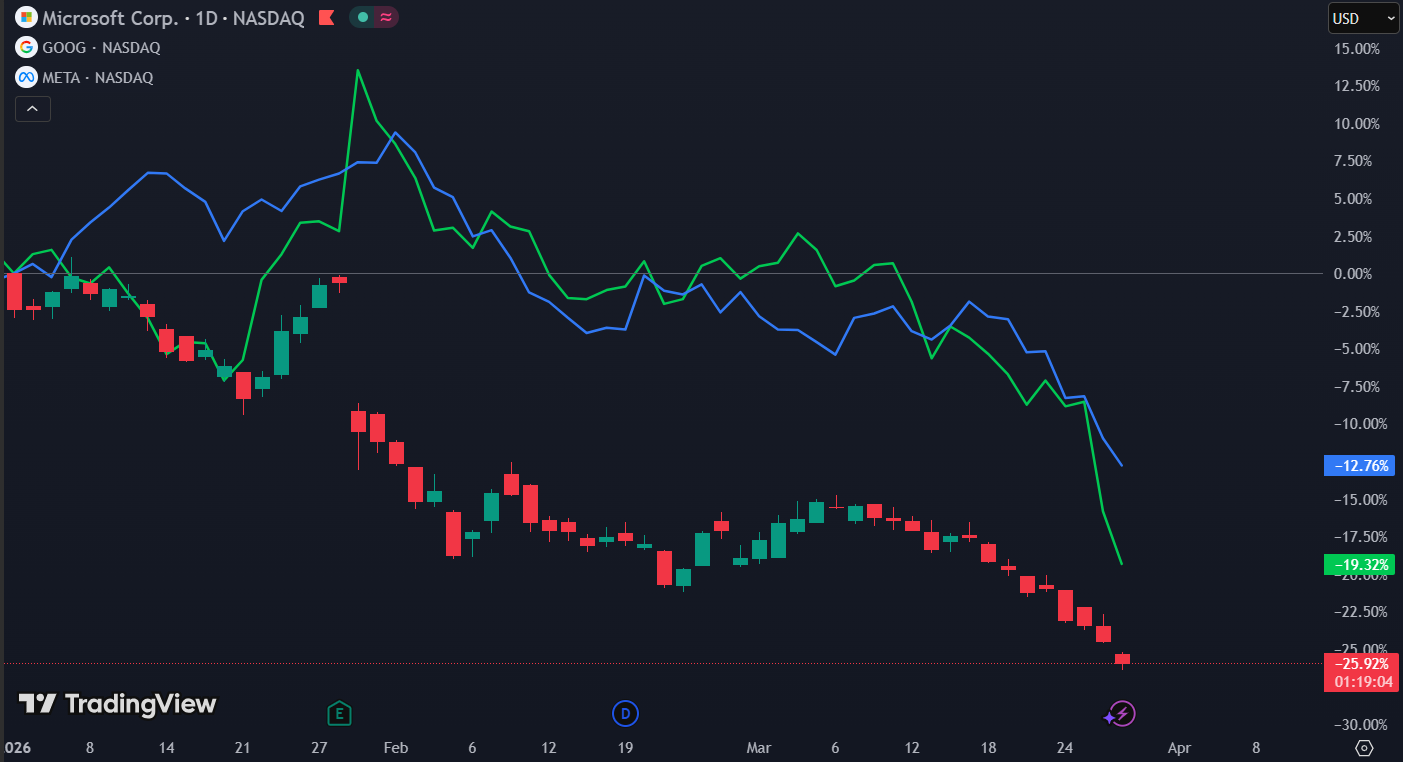Click the Microsoft logo icon
The height and width of the screenshot is (762, 1403).
[x=26, y=17]
